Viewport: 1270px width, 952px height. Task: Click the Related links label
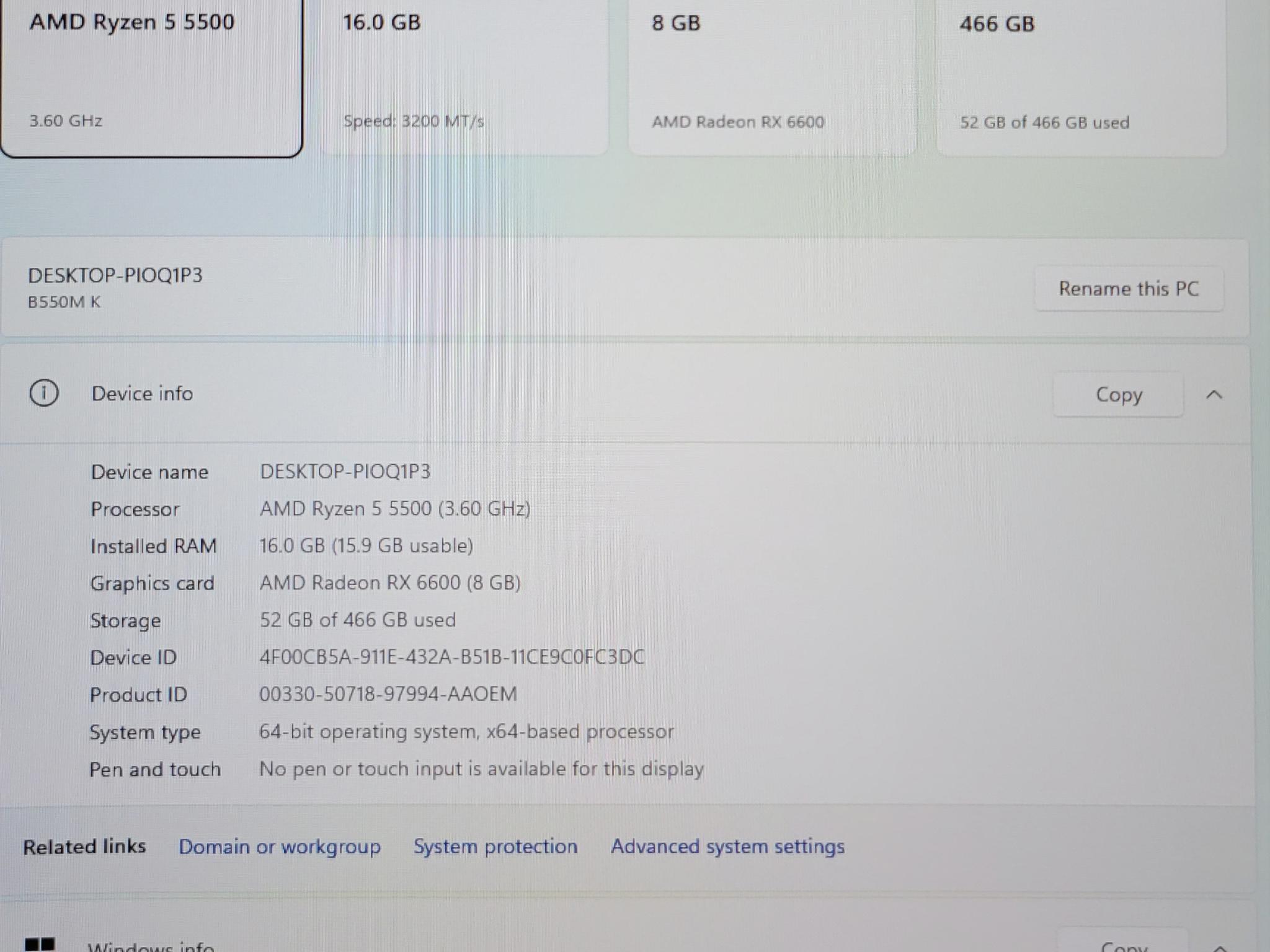[x=84, y=846]
